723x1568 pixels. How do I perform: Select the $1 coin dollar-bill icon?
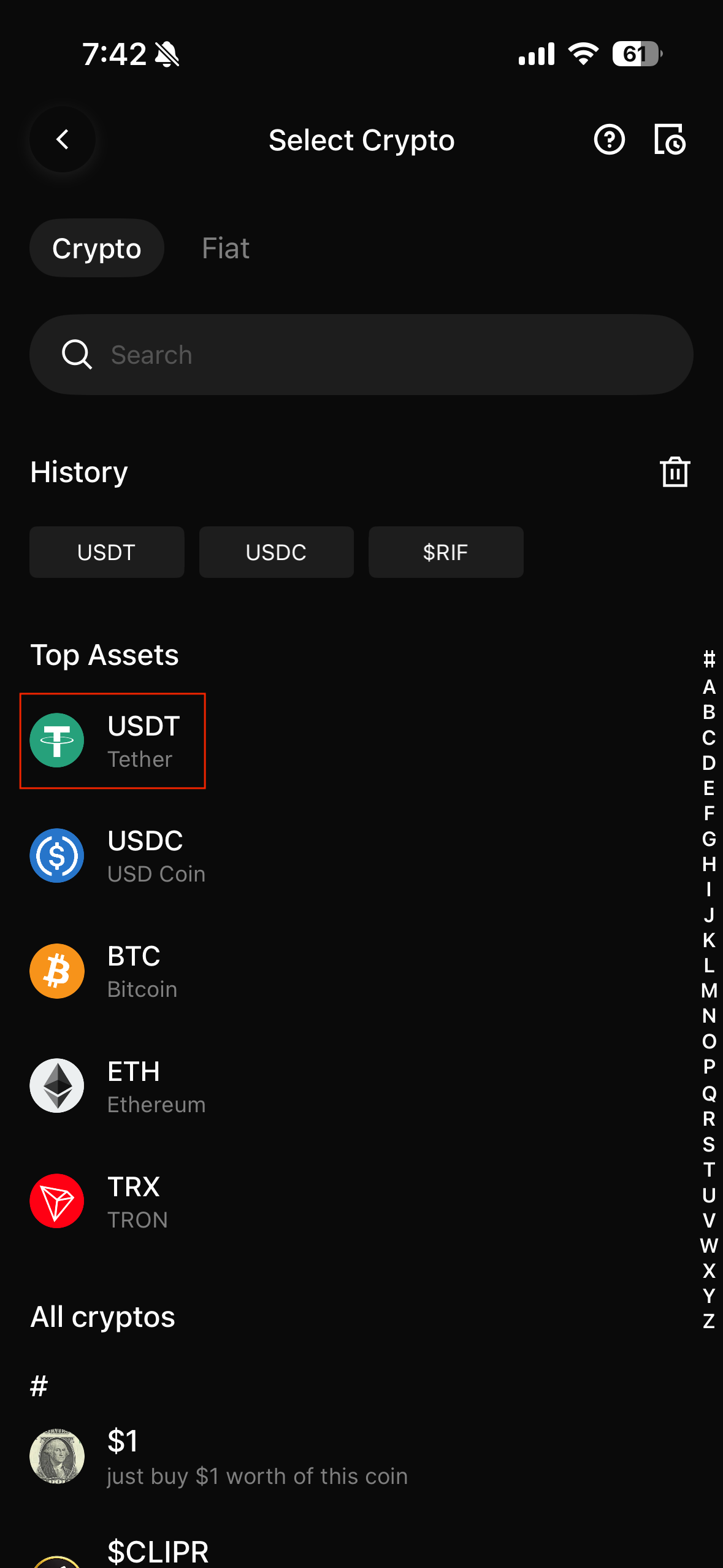(x=57, y=1456)
